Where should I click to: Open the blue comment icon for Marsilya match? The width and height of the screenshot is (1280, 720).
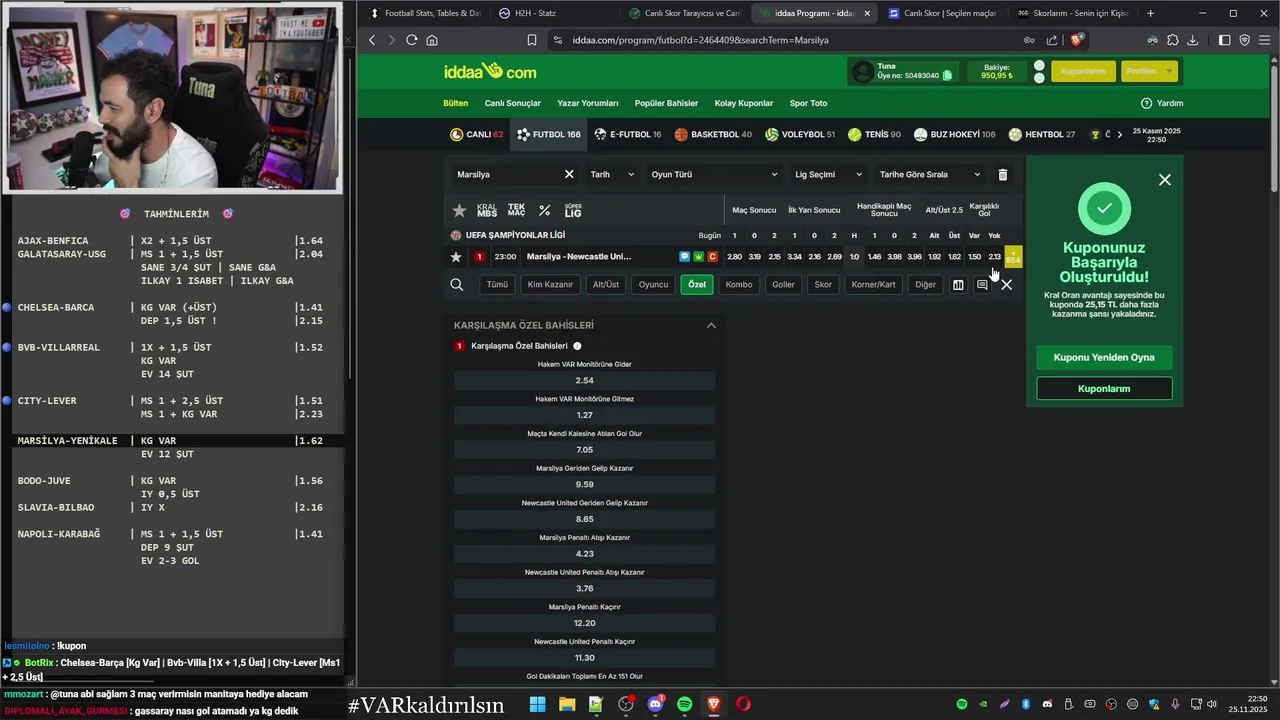point(685,257)
